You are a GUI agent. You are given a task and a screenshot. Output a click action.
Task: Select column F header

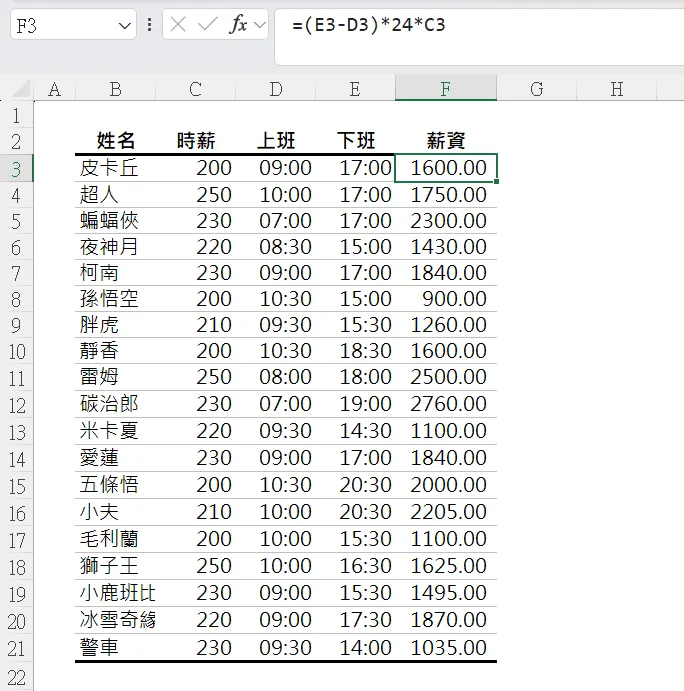pos(446,87)
